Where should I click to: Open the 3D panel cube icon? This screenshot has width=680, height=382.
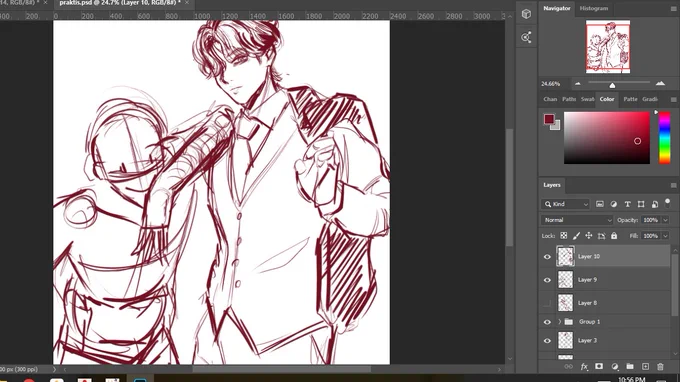click(x=526, y=14)
